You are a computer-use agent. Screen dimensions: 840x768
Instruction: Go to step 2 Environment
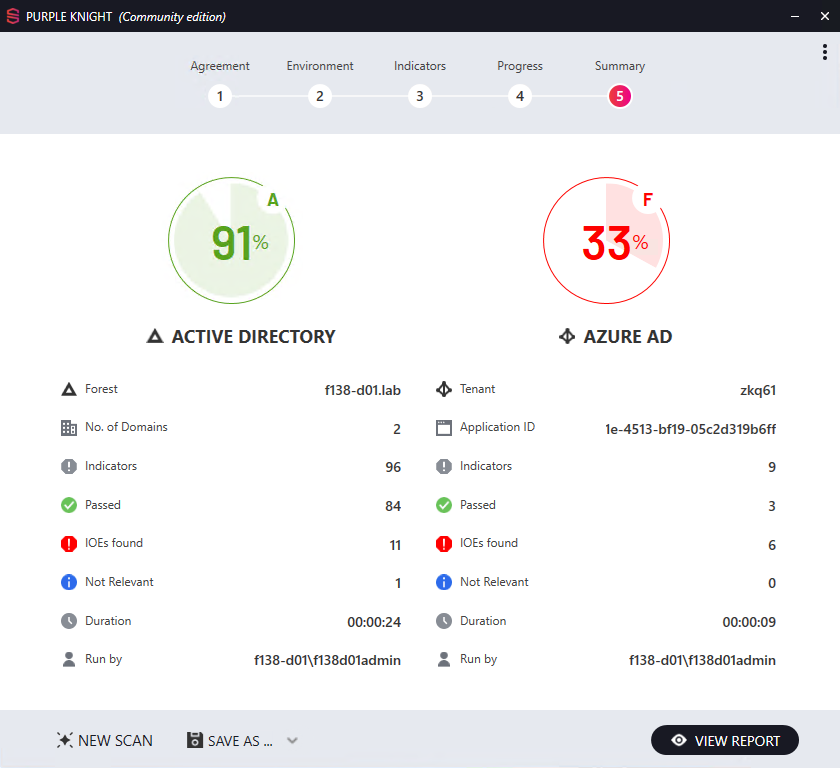coord(320,97)
